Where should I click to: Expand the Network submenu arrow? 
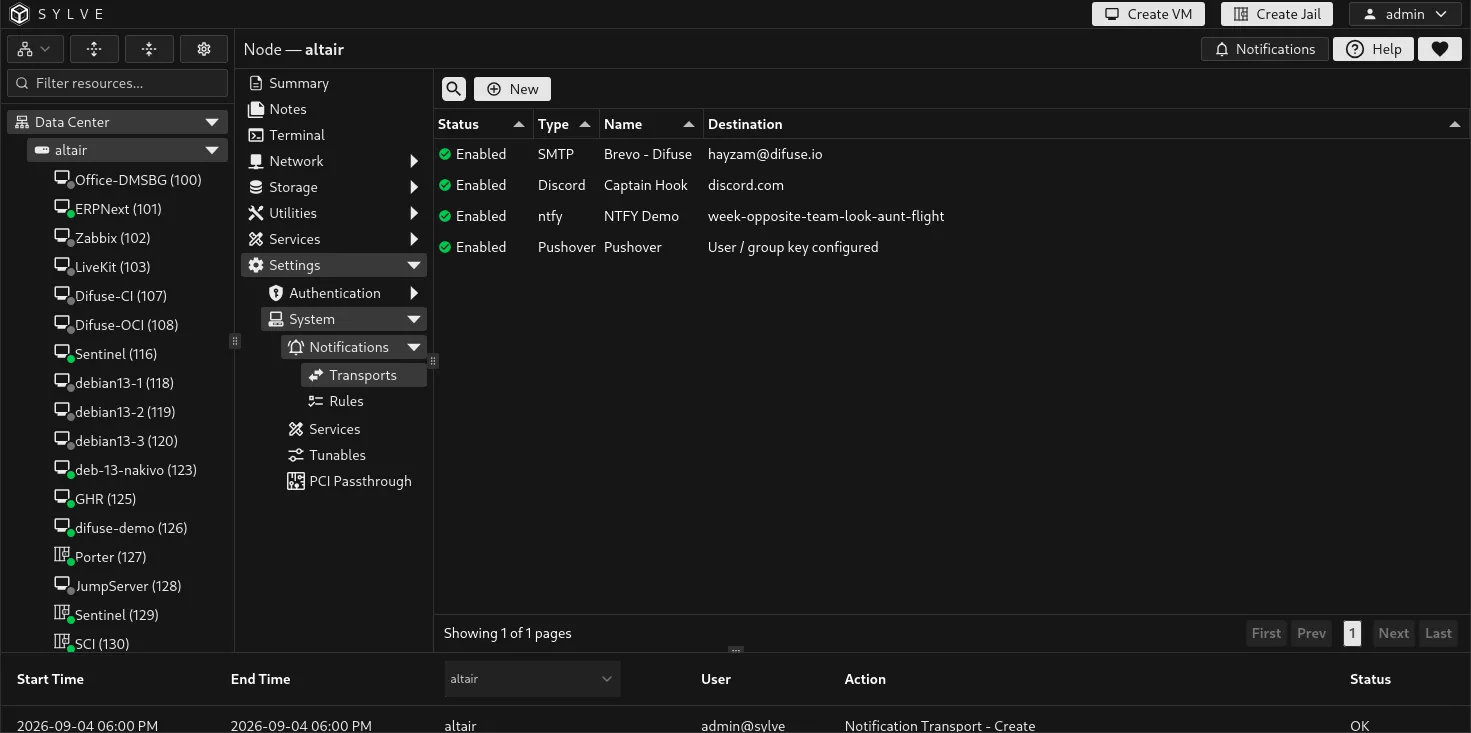pyautogui.click(x=414, y=161)
